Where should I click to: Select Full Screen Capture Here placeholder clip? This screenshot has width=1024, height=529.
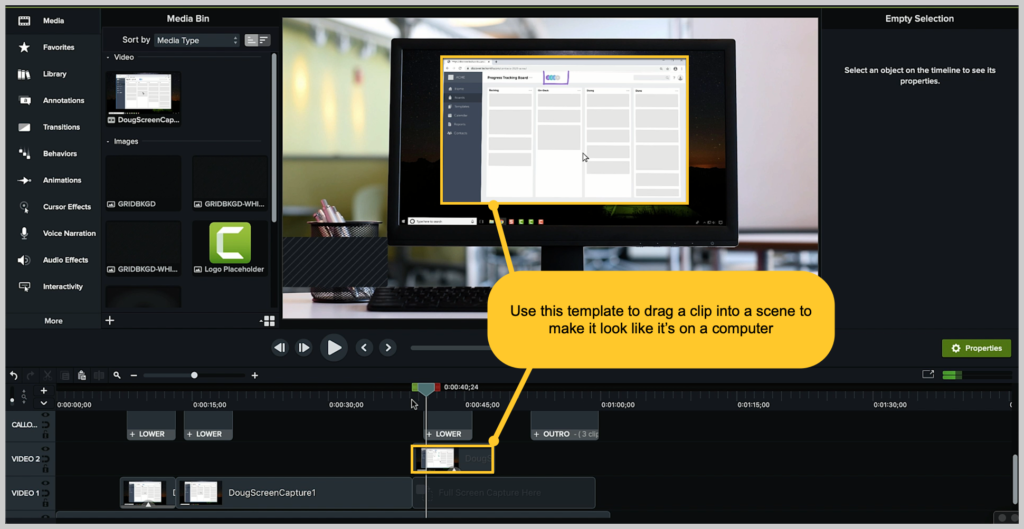click(504, 492)
